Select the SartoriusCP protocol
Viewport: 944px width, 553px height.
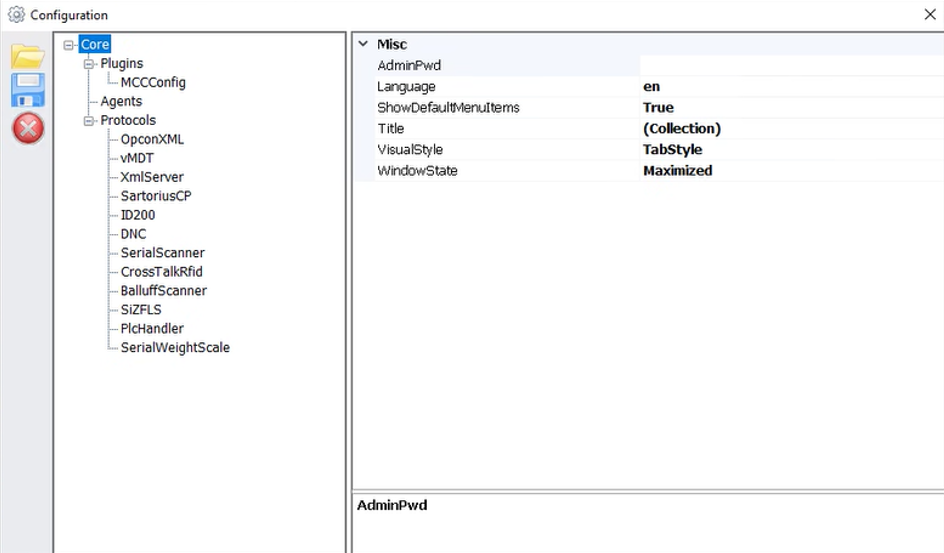(155, 196)
